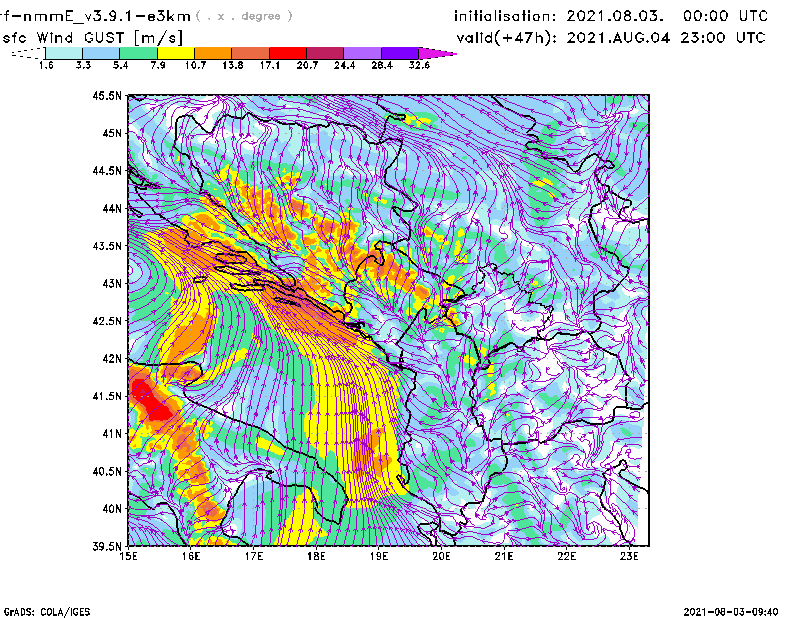Click the 41.5N latitude axis label
800x618 pixels.
point(107,396)
